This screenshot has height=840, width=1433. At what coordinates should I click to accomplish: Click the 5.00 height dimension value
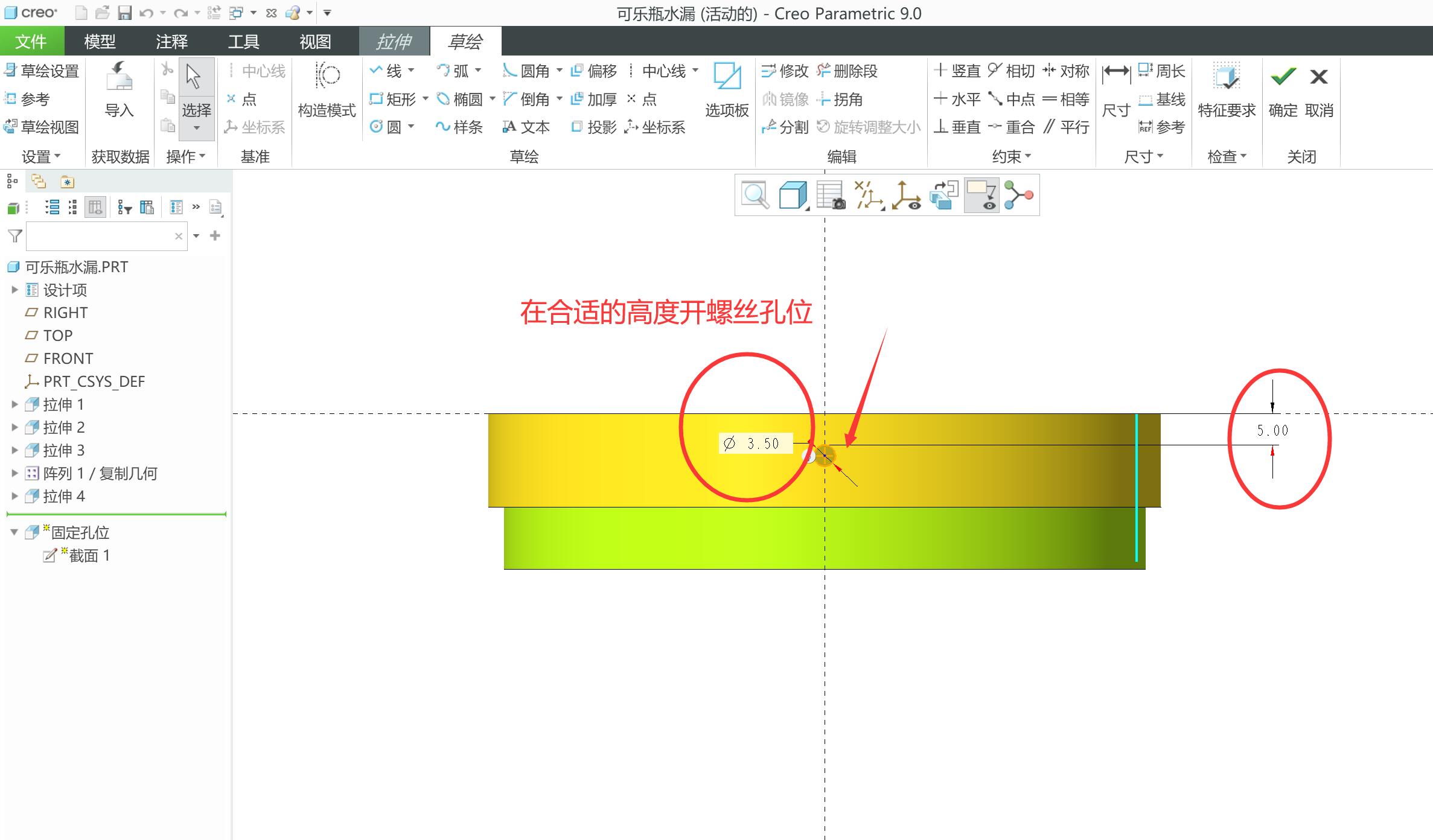click(x=1272, y=430)
